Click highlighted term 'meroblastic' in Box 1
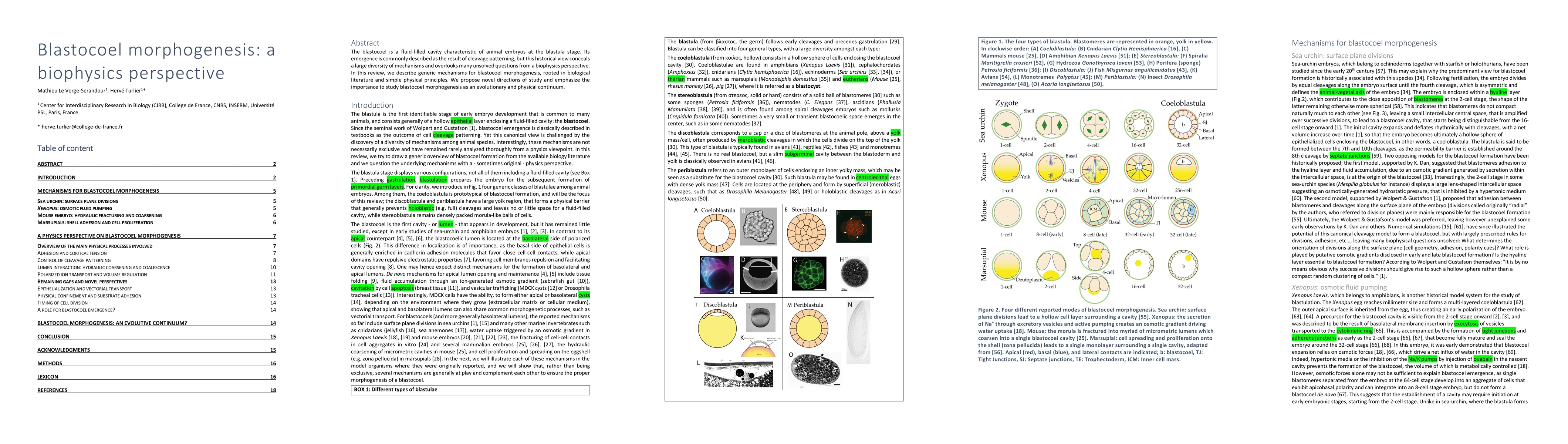The width and height of the screenshot is (1568, 444). (x=751, y=140)
